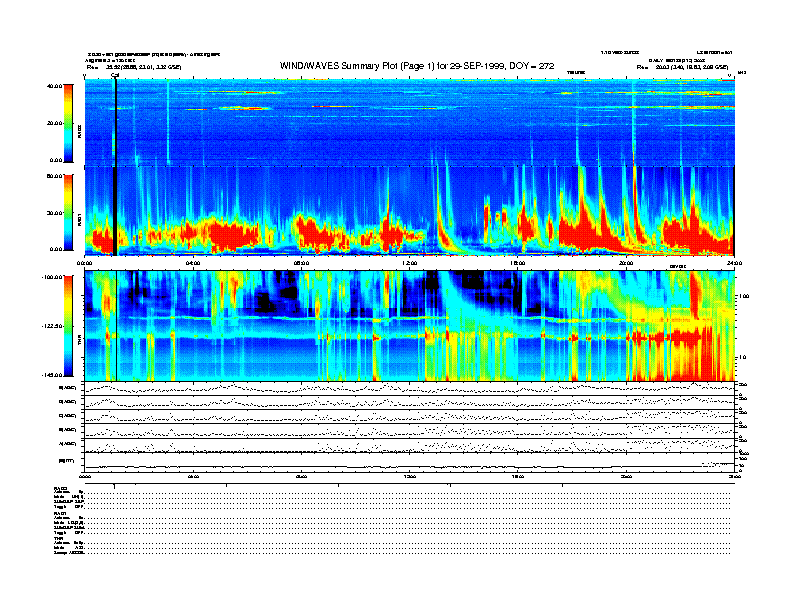Click the RAD1 status block heading
The image size is (792, 612).
[61, 513]
